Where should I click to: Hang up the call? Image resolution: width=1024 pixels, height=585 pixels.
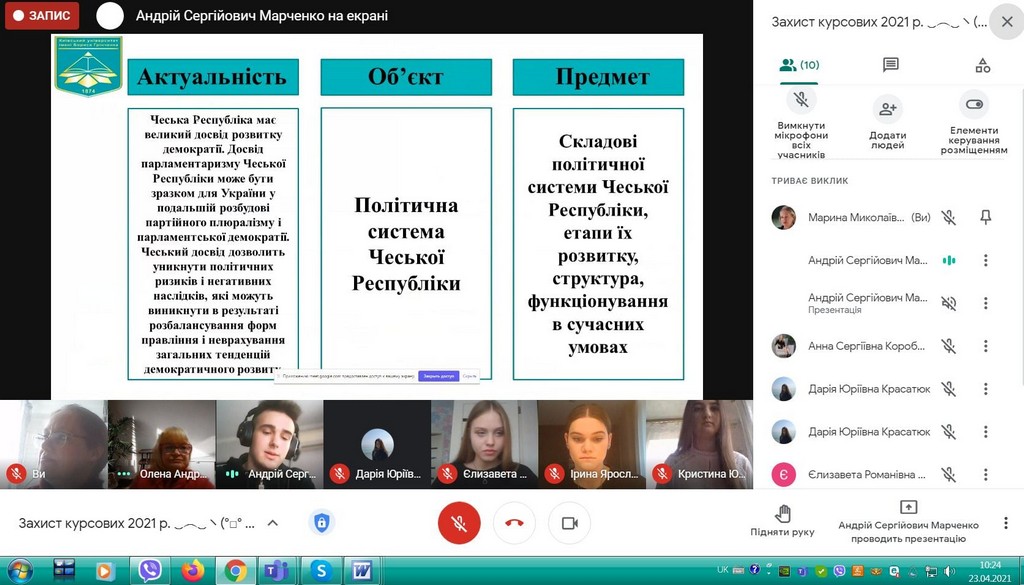(x=514, y=523)
